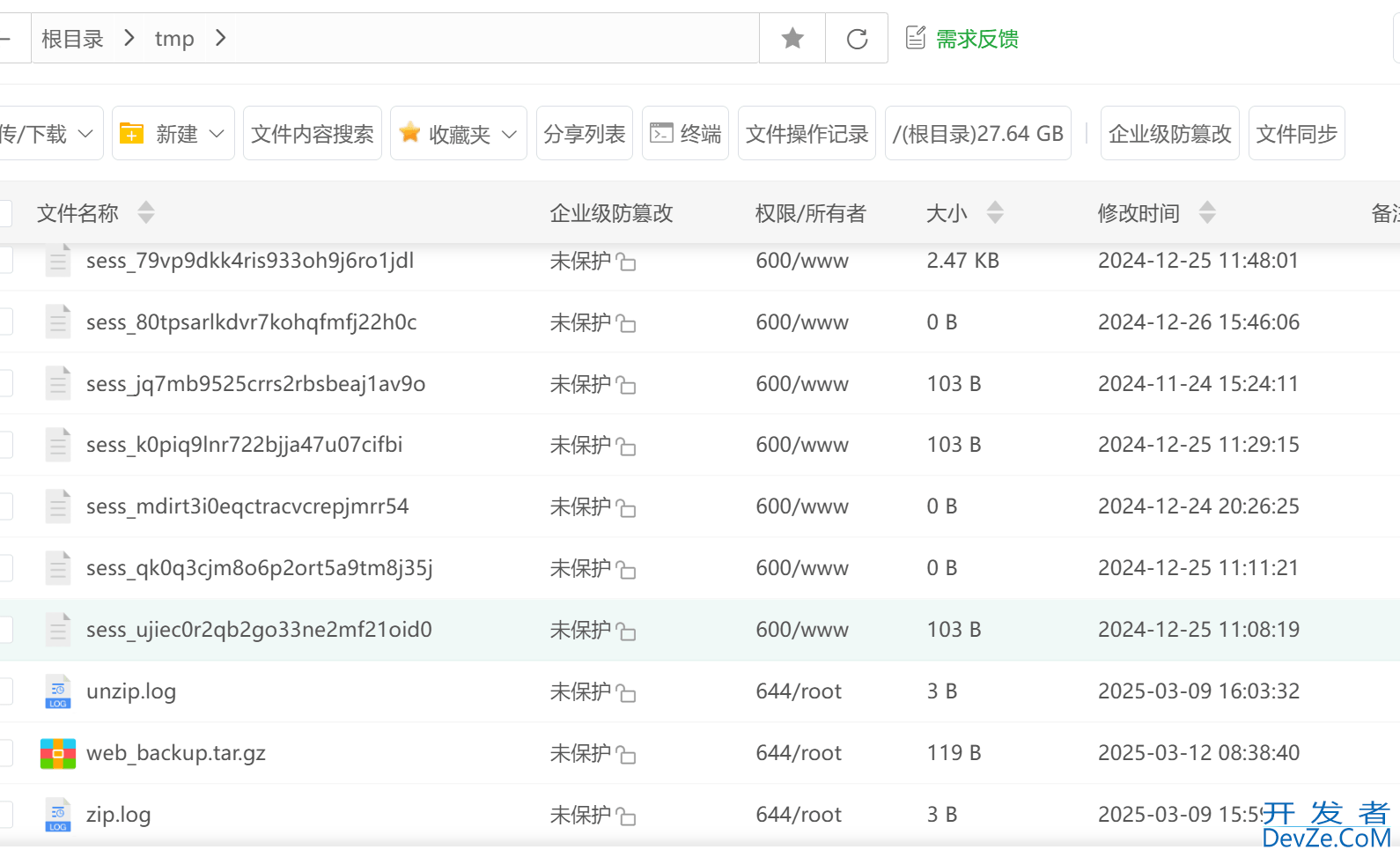Viewport: 1400px width, 857px height.
Task: Refresh the tmp directory listing
Action: tap(857, 38)
